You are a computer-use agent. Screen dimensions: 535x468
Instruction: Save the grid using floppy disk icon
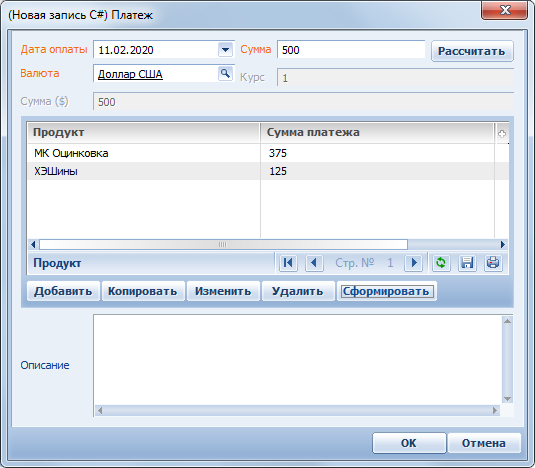click(x=467, y=263)
